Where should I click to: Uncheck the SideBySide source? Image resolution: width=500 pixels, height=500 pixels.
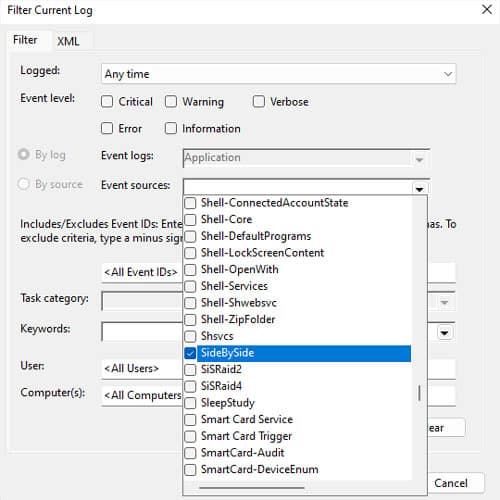click(190, 353)
